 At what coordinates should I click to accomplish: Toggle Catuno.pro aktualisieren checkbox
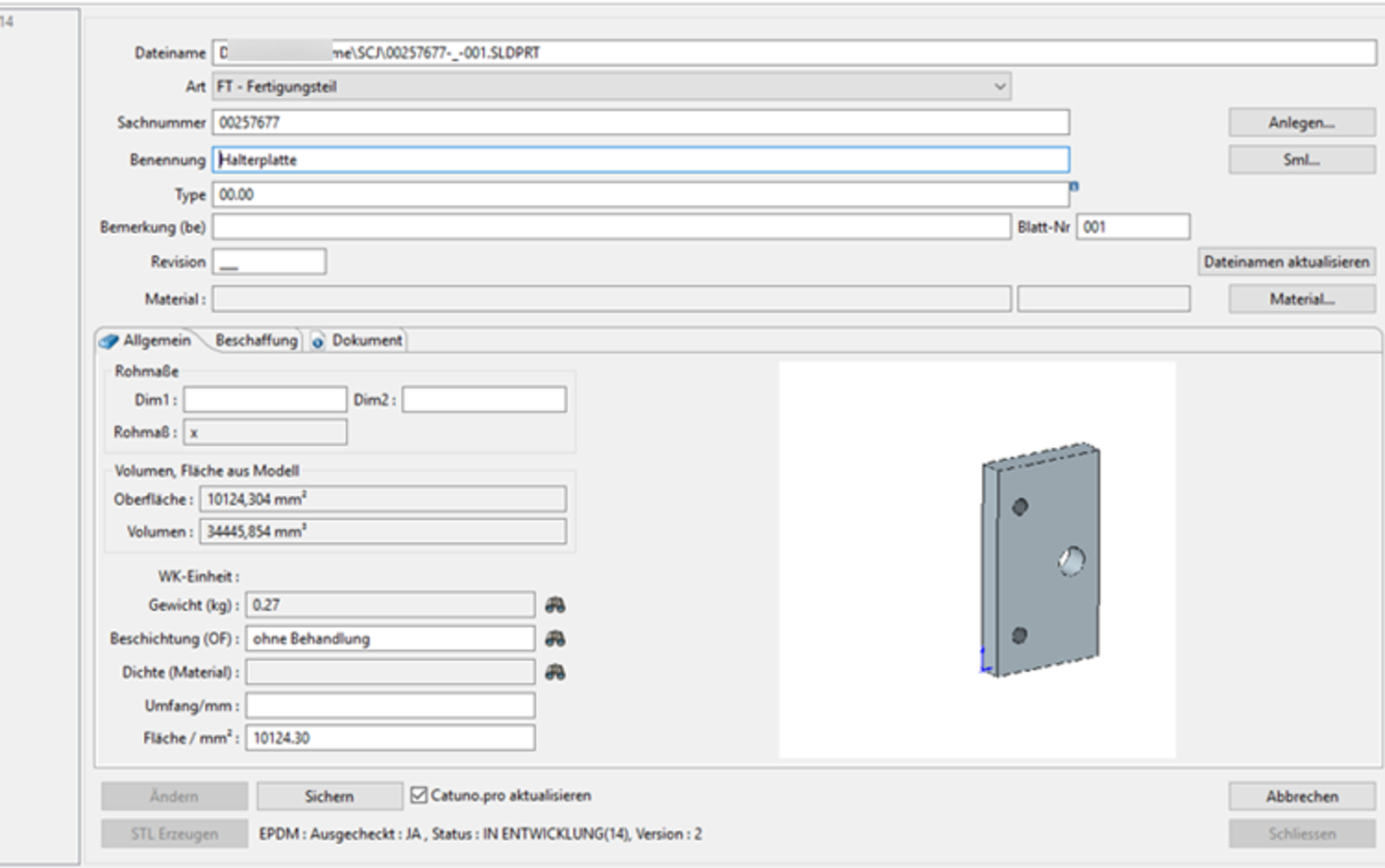[419, 795]
